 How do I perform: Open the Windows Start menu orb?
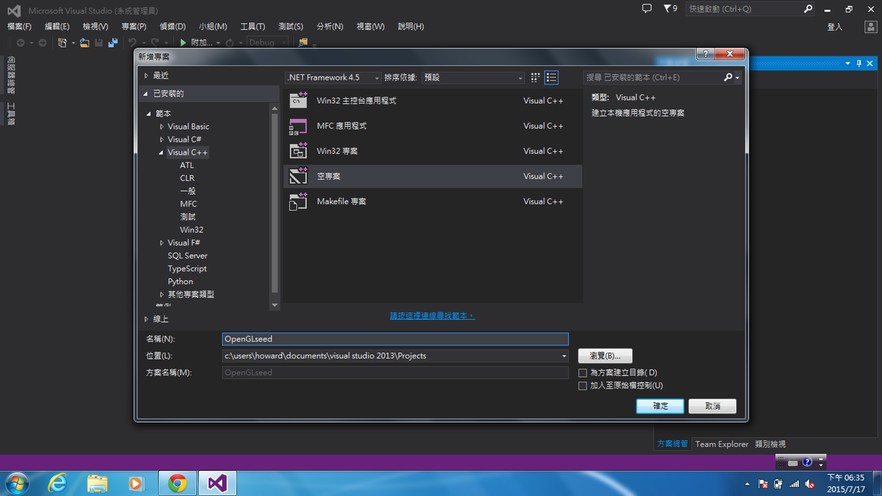(x=17, y=484)
